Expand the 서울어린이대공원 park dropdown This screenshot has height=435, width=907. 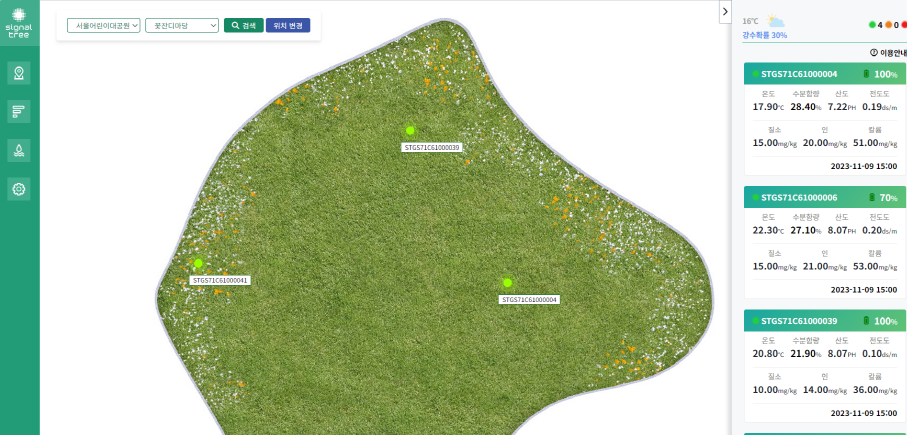click(103, 25)
